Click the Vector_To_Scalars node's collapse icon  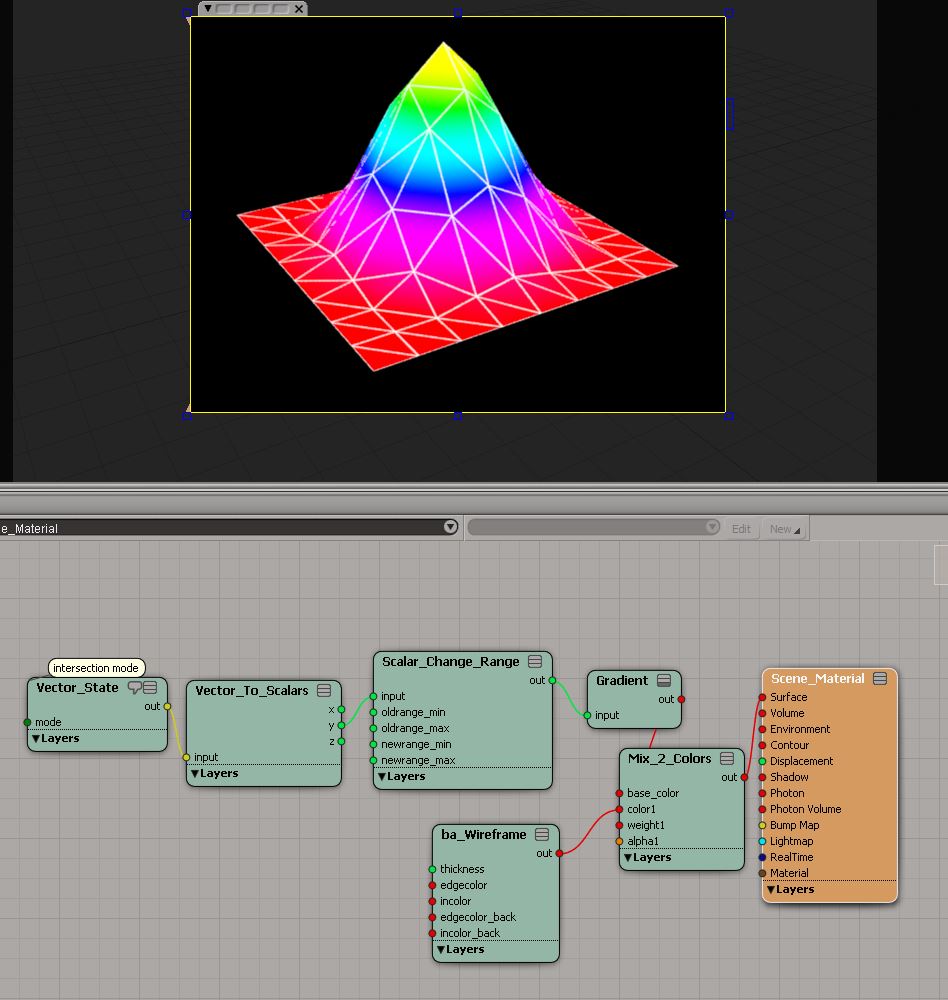pos(324,691)
